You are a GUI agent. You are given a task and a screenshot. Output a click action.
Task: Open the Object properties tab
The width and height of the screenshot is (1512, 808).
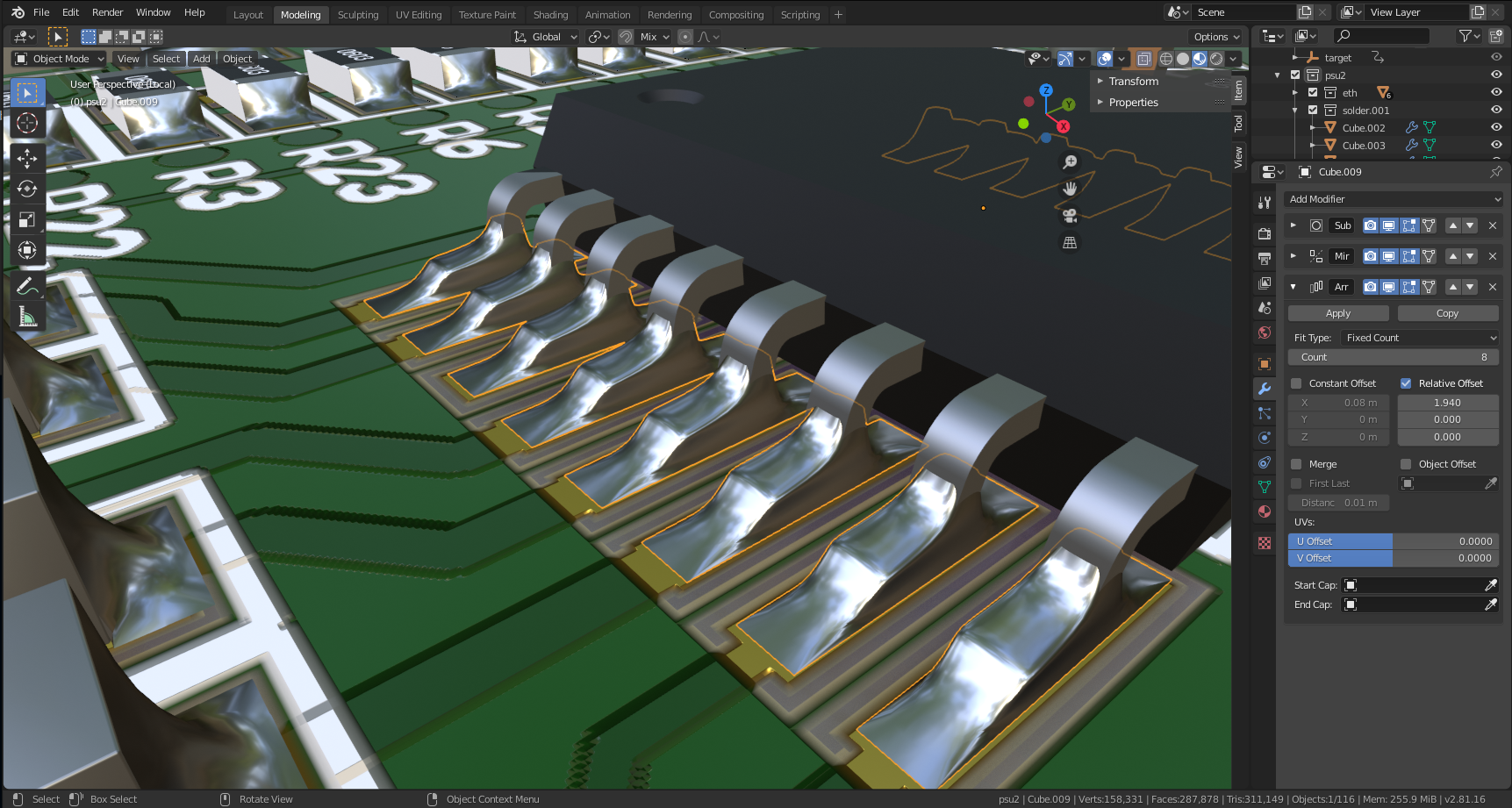(1265, 364)
